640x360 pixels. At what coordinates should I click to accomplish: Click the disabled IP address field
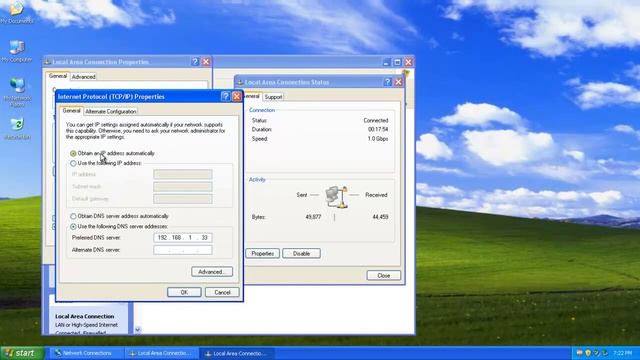pos(183,174)
